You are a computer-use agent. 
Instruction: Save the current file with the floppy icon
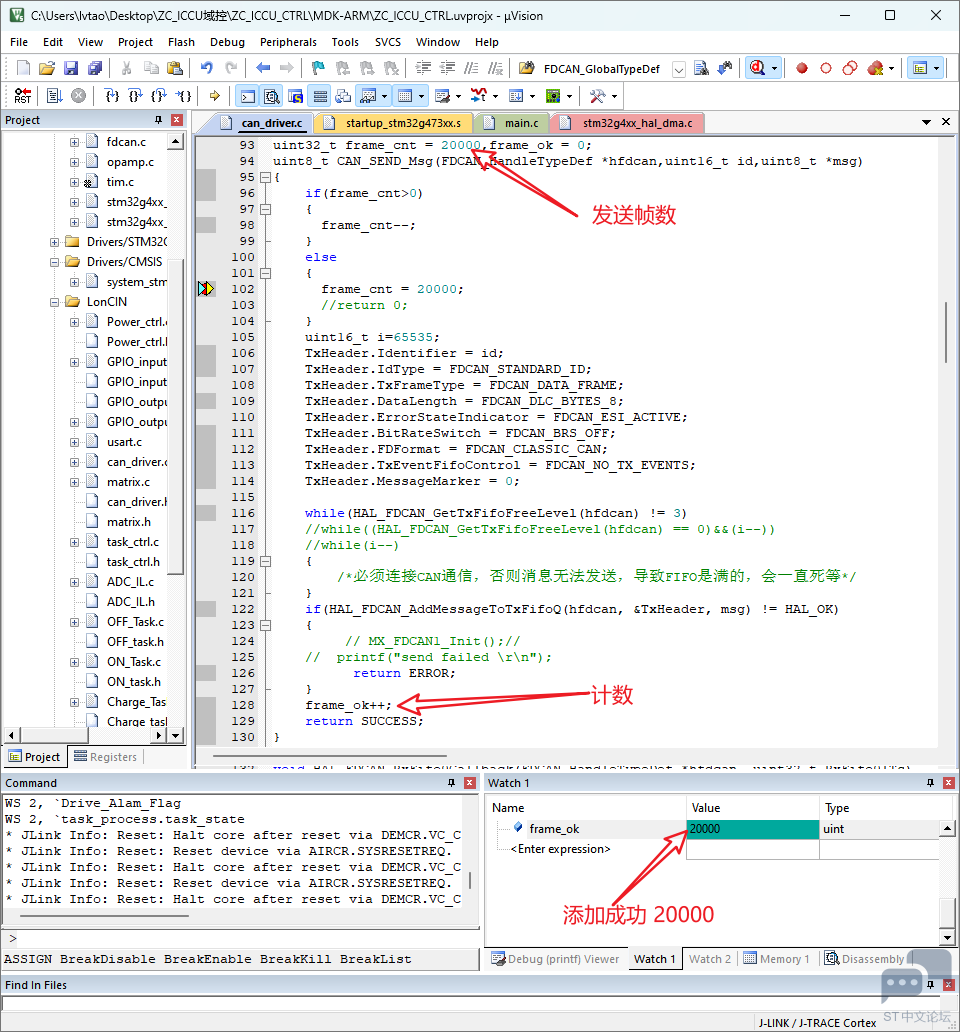71,68
